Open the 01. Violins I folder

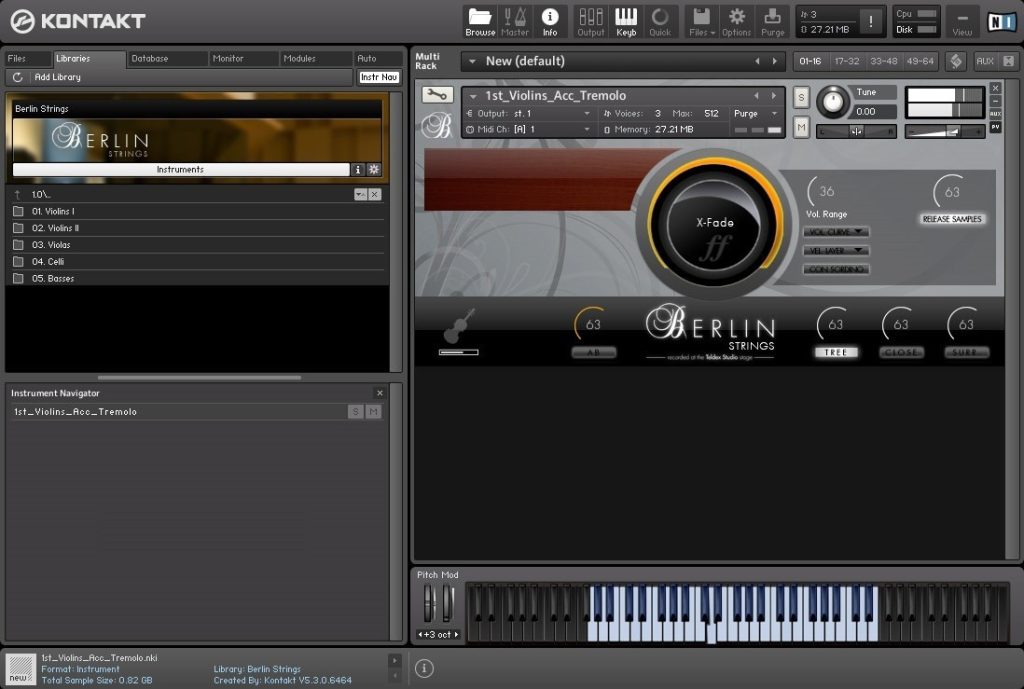pyautogui.click(x=53, y=211)
